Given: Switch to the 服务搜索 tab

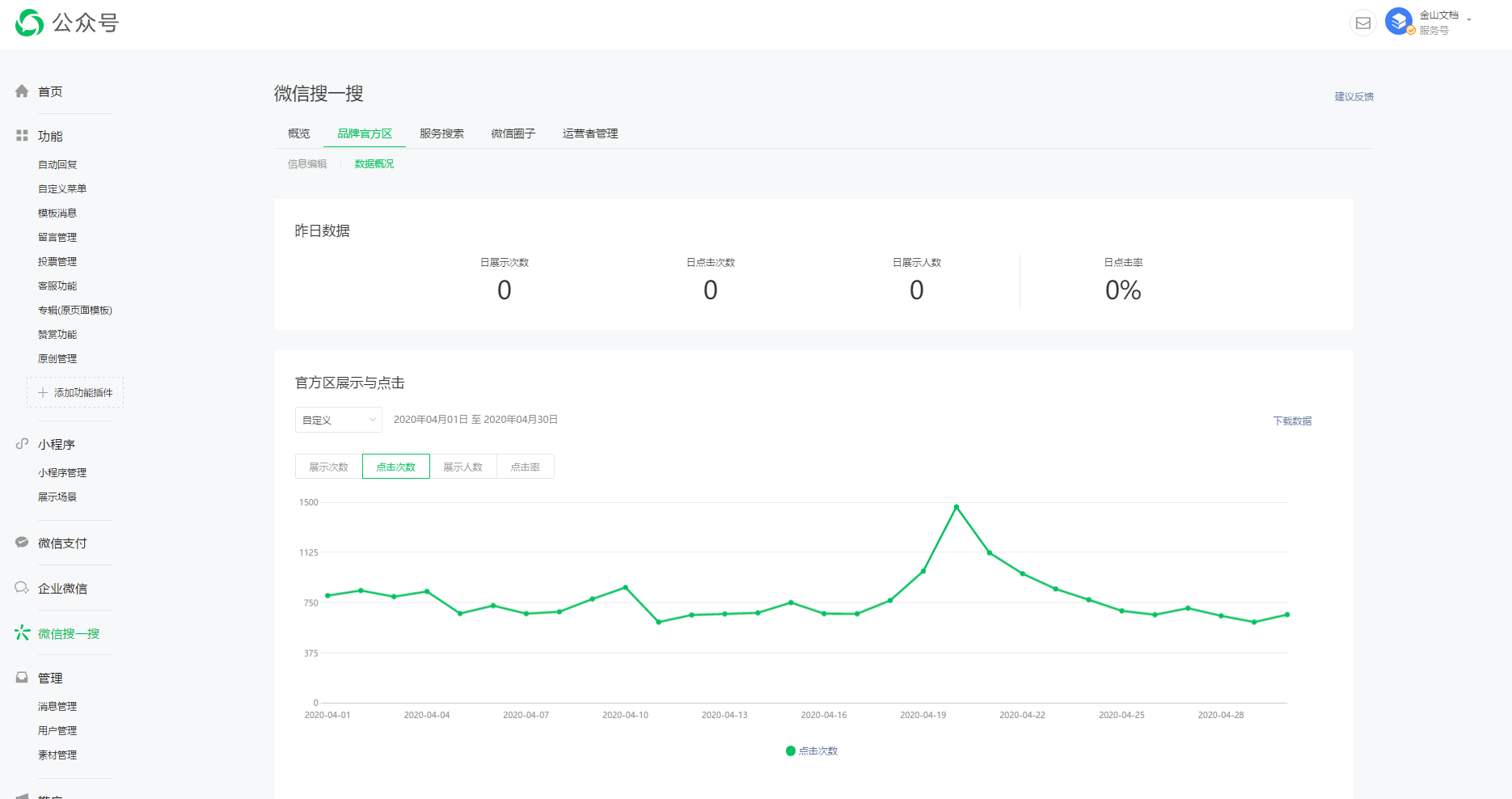Looking at the screenshot, I should [441, 133].
